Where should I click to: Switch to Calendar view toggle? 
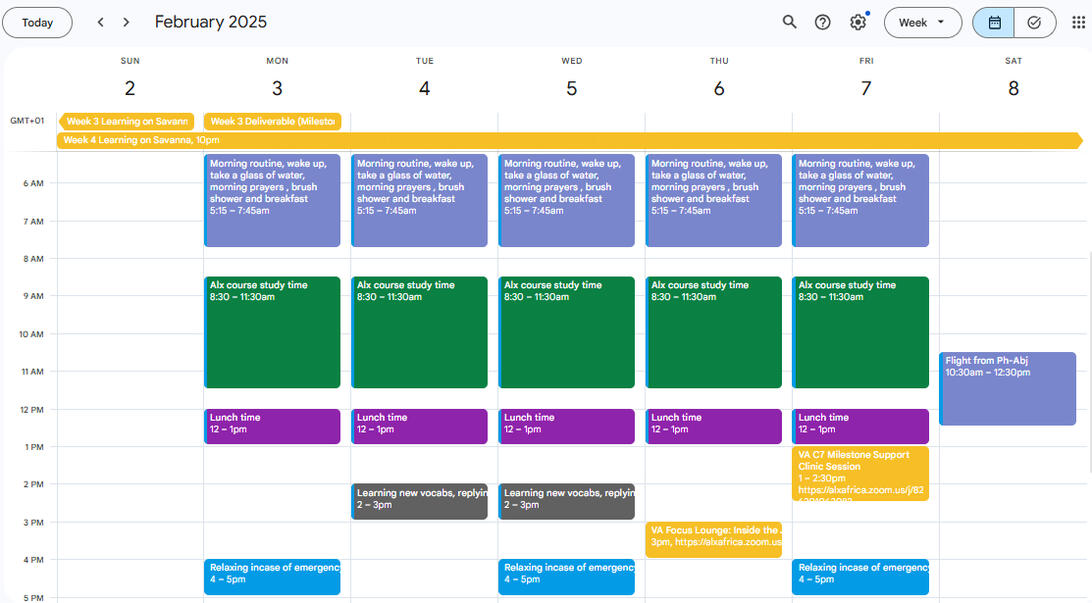[994, 22]
